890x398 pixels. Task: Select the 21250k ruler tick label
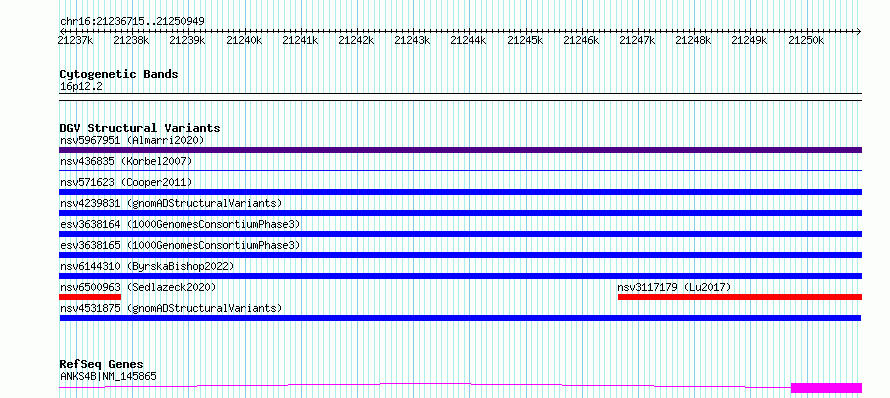(807, 40)
